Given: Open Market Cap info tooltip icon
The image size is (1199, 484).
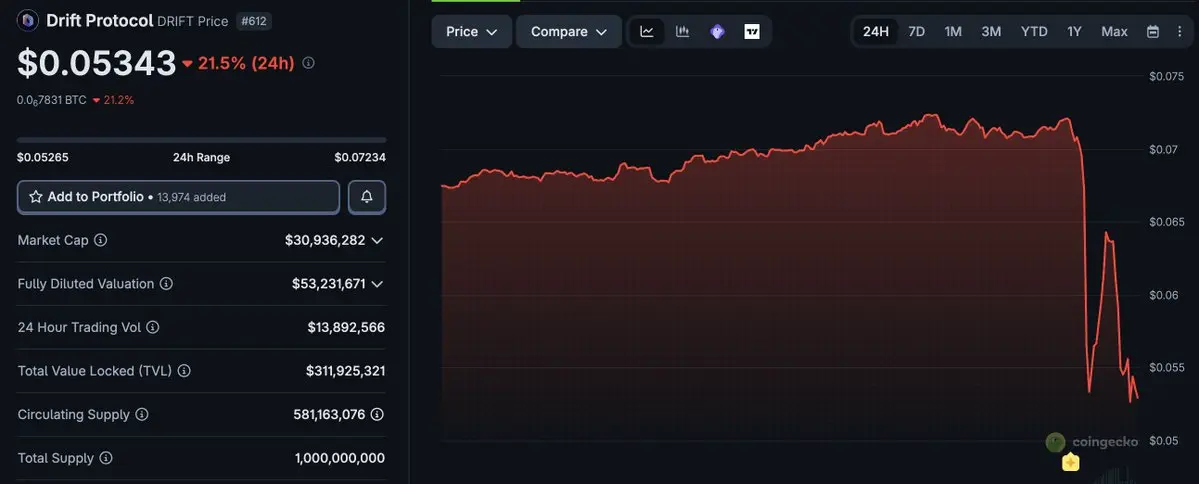Looking at the screenshot, I should pos(100,240).
